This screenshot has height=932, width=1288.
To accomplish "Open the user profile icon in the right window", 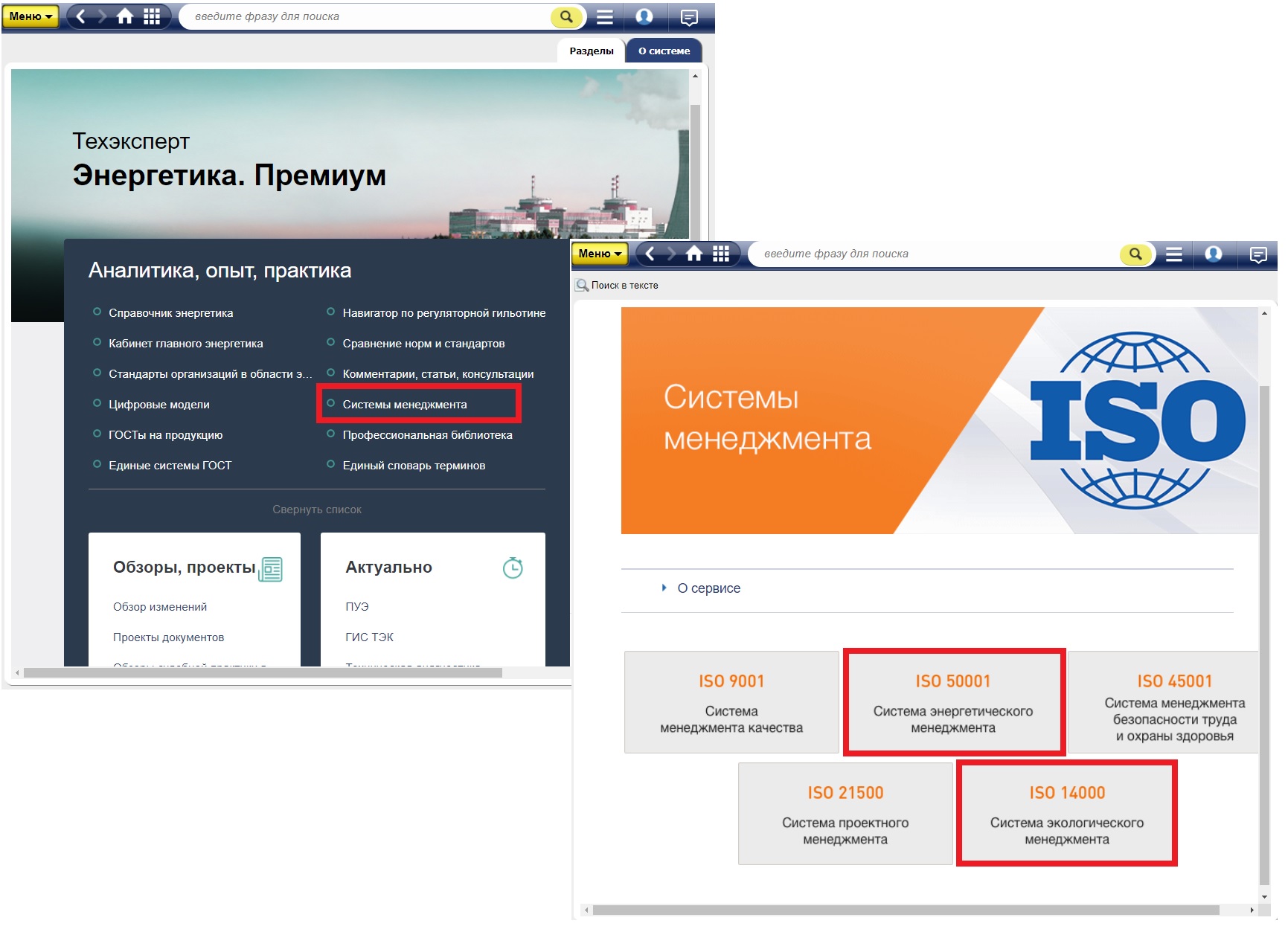I will pyautogui.click(x=1214, y=254).
